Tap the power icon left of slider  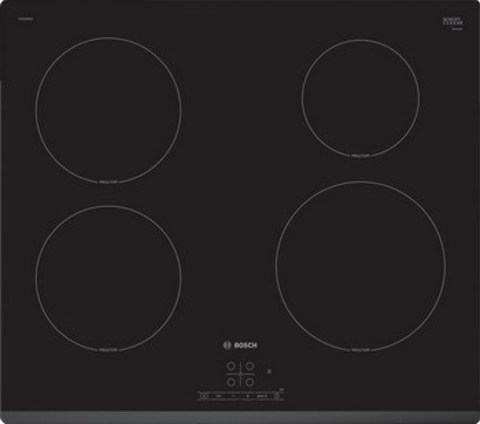(x=204, y=396)
